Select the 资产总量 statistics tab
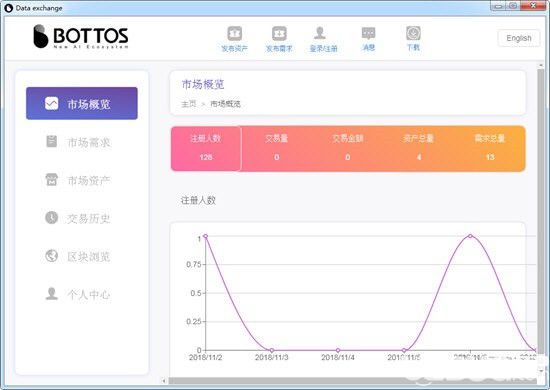 [x=418, y=148]
